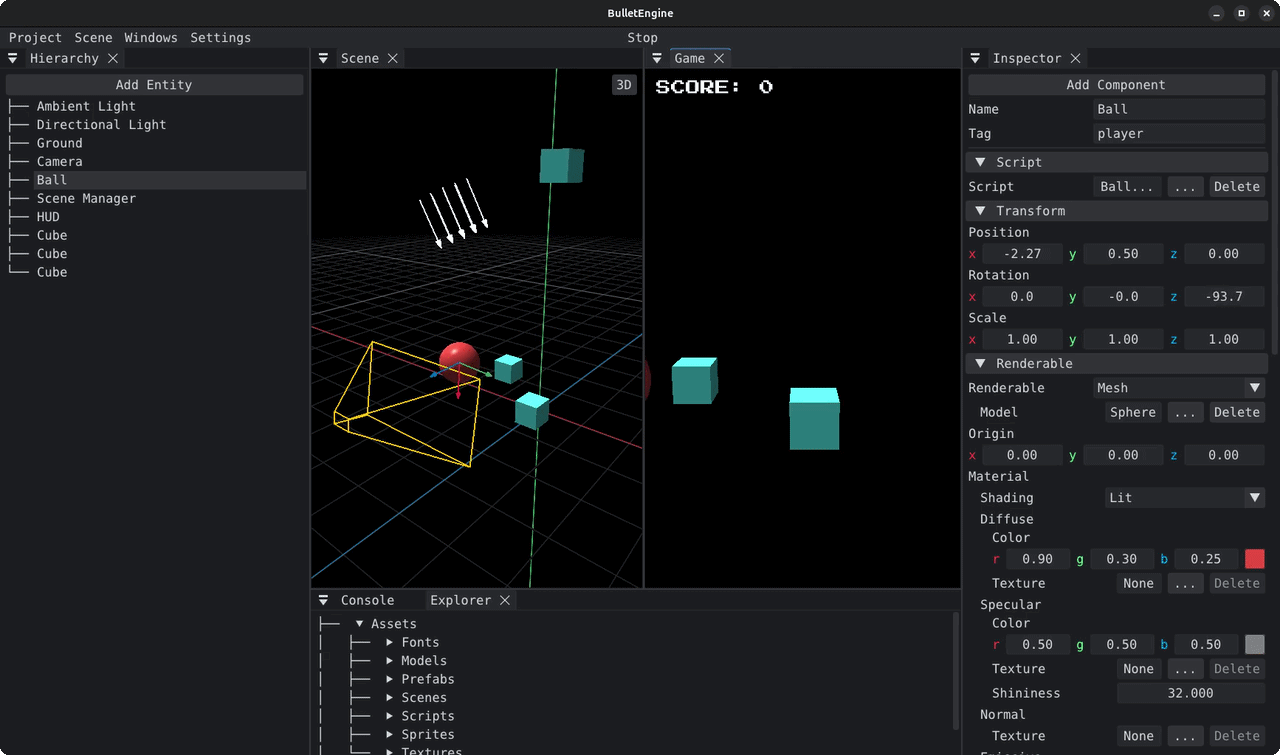Switch to the Explorer tab
Screen dimensions: 1280x755
point(460,600)
